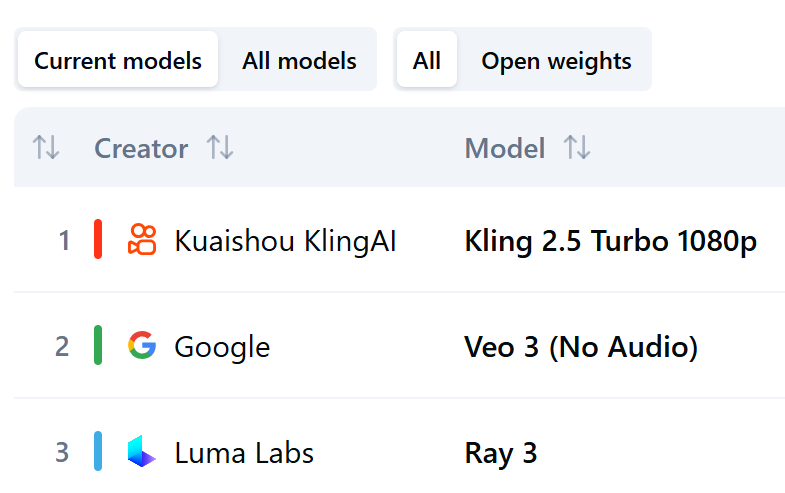785x493 pixels.
Task: Click the Kuaishou KlingAI creator name
Action: pyautogui.click(x=285, y=241)
